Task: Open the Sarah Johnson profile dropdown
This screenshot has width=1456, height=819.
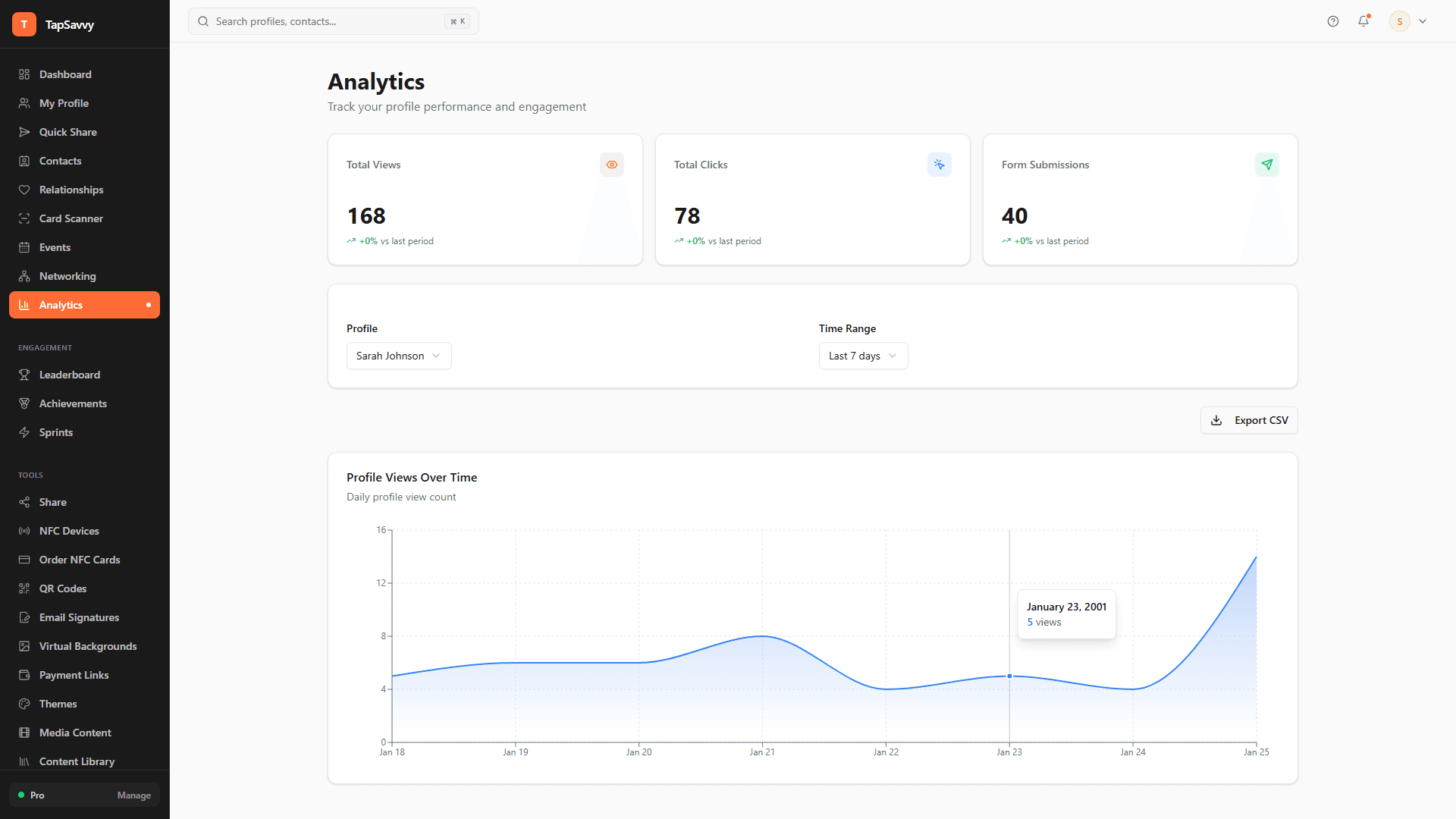Action: point(398,356)
